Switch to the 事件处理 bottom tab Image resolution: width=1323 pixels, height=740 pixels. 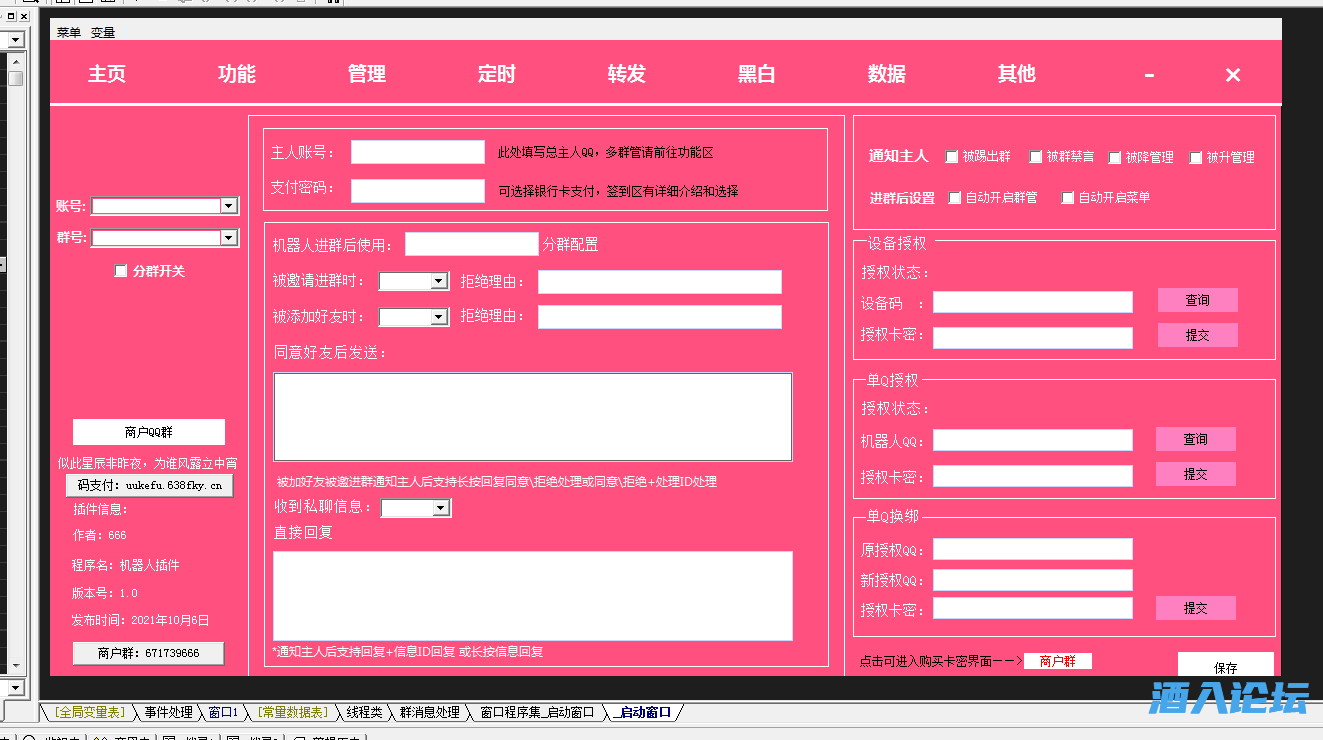(x=168, y=712)
